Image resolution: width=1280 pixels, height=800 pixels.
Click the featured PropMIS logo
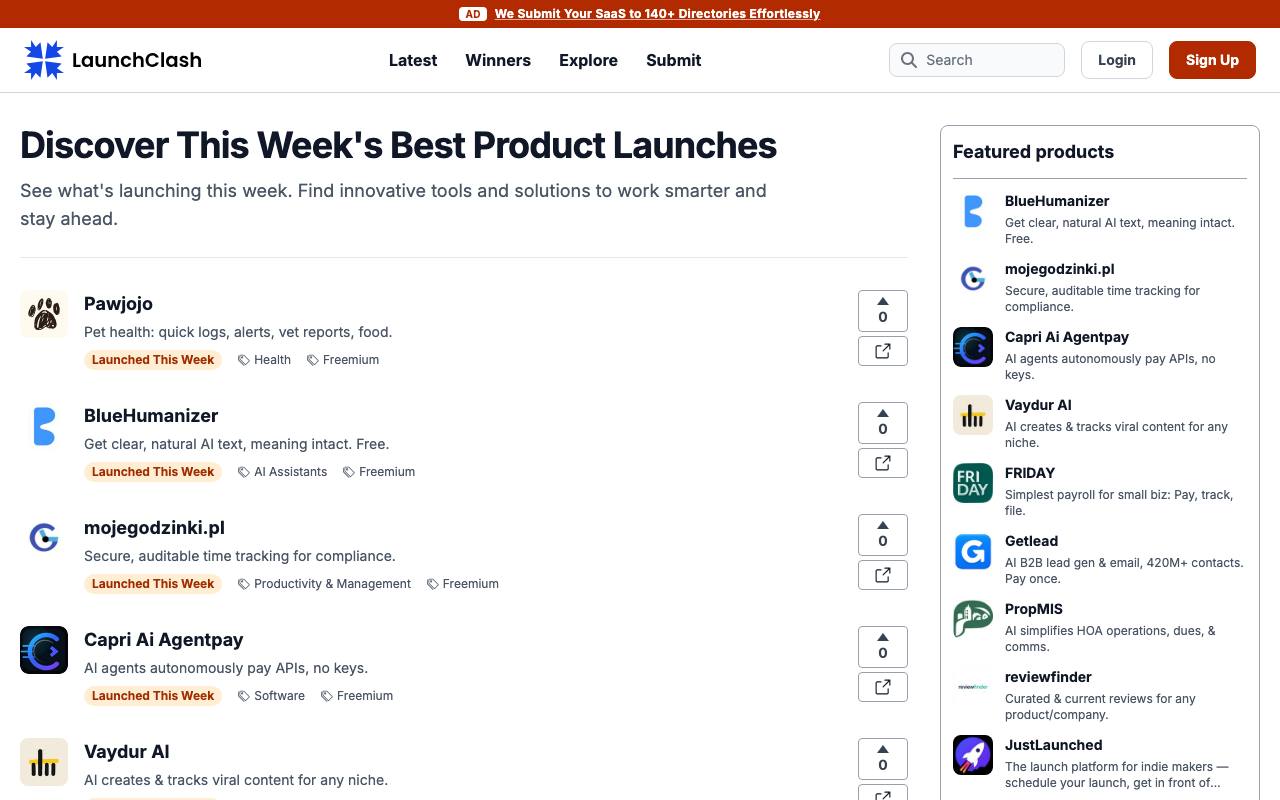click(973, 619)
